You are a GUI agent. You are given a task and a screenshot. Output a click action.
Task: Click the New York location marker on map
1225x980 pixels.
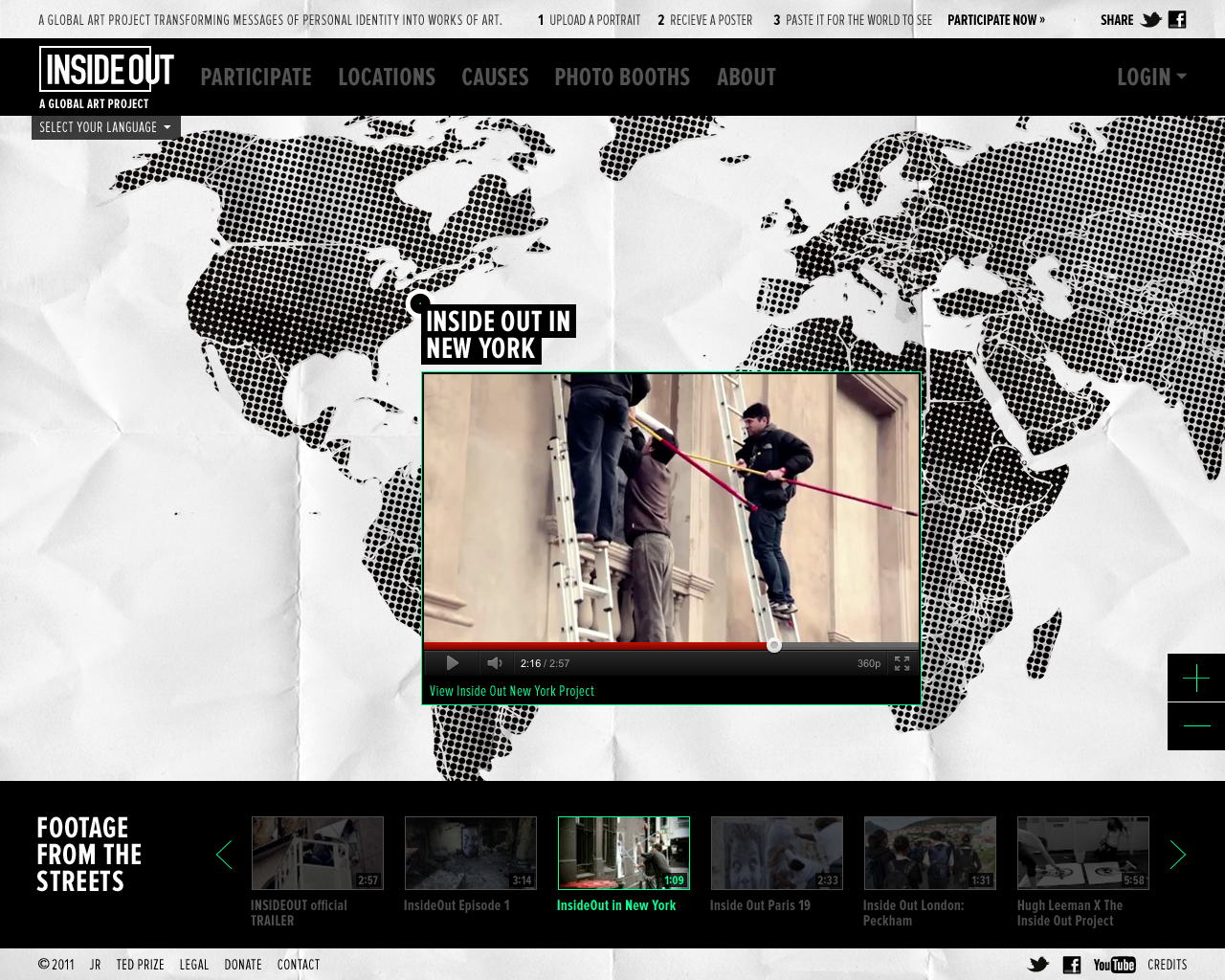tap(418, 303)
